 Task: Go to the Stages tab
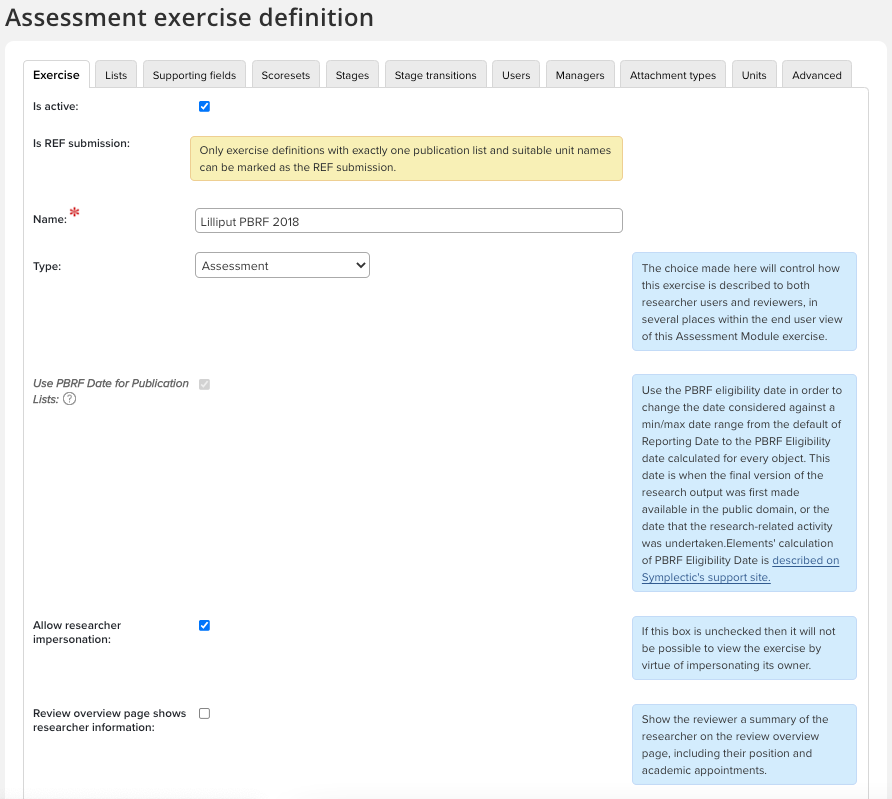pos(352,75)
